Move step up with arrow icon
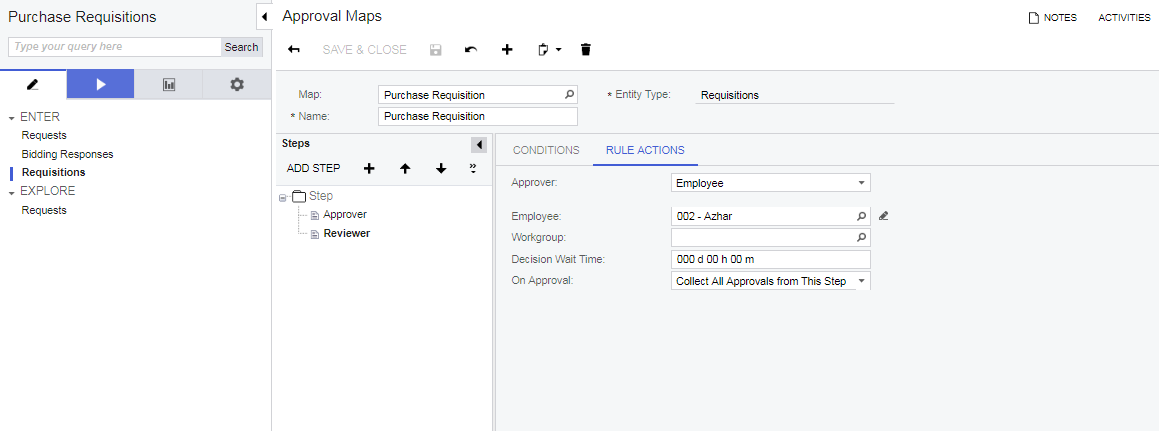 pos(405,168)
